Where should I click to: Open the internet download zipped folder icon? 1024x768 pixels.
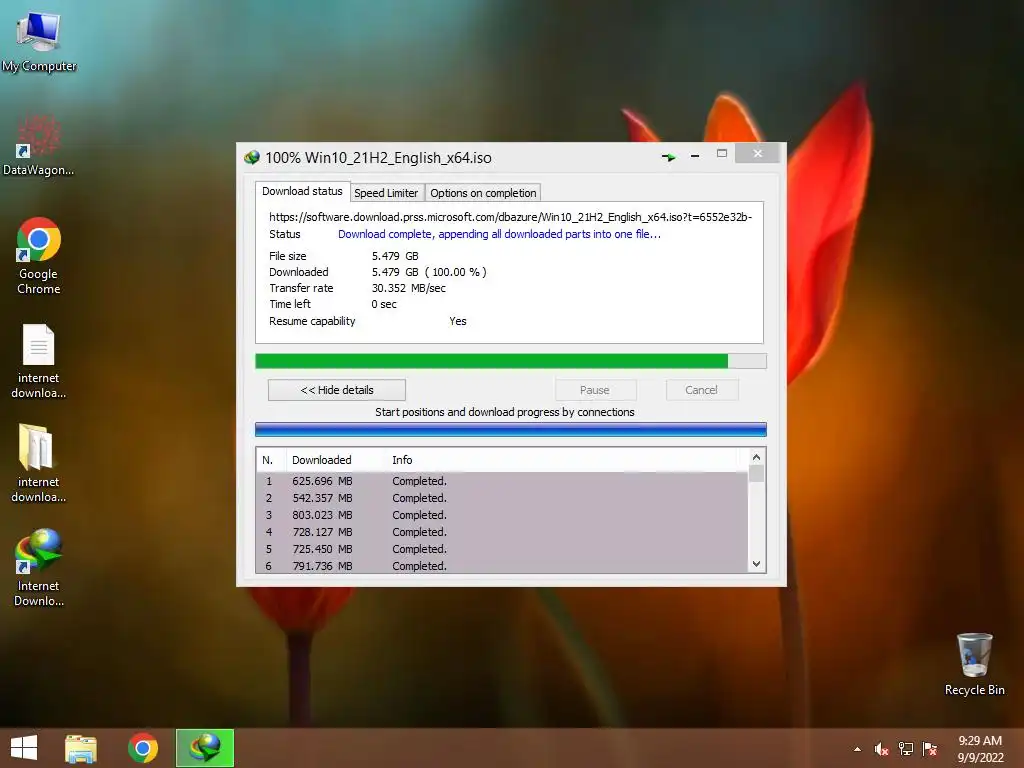click(39, 464)
